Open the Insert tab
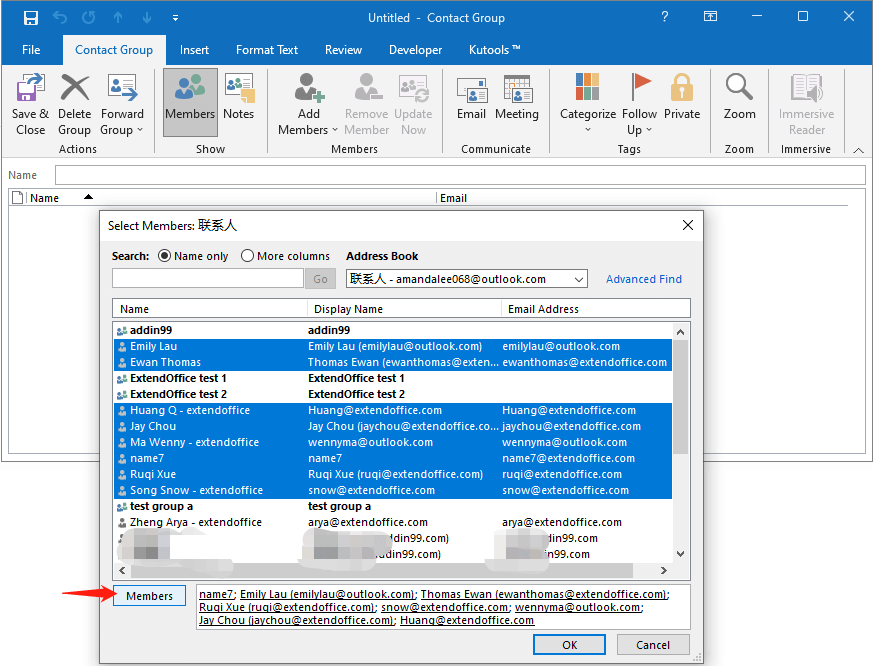 pyautogui.click(x=194, y=50)
